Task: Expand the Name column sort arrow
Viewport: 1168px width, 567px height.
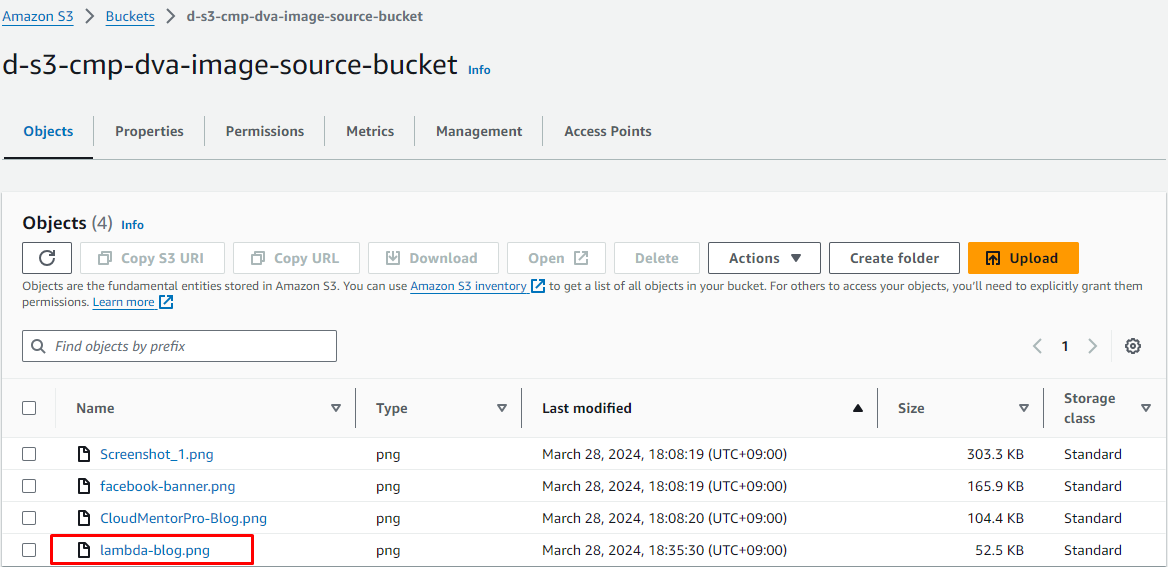Action: coord(336,408)
